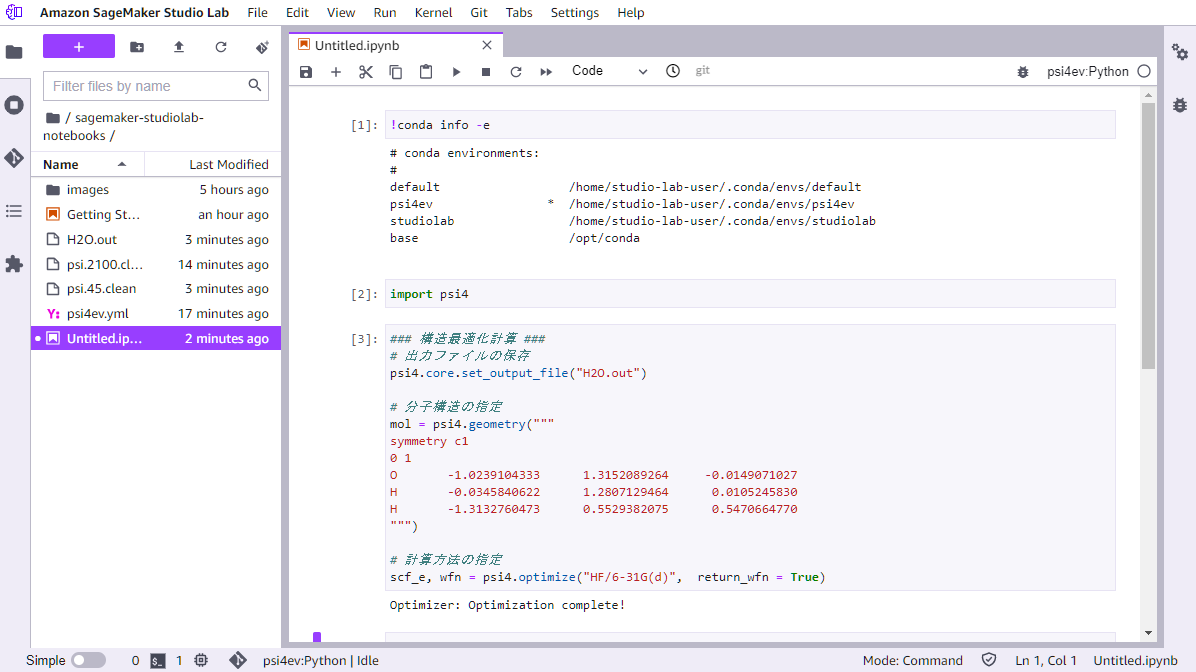Select the H2O.out file

pos(156,240)
